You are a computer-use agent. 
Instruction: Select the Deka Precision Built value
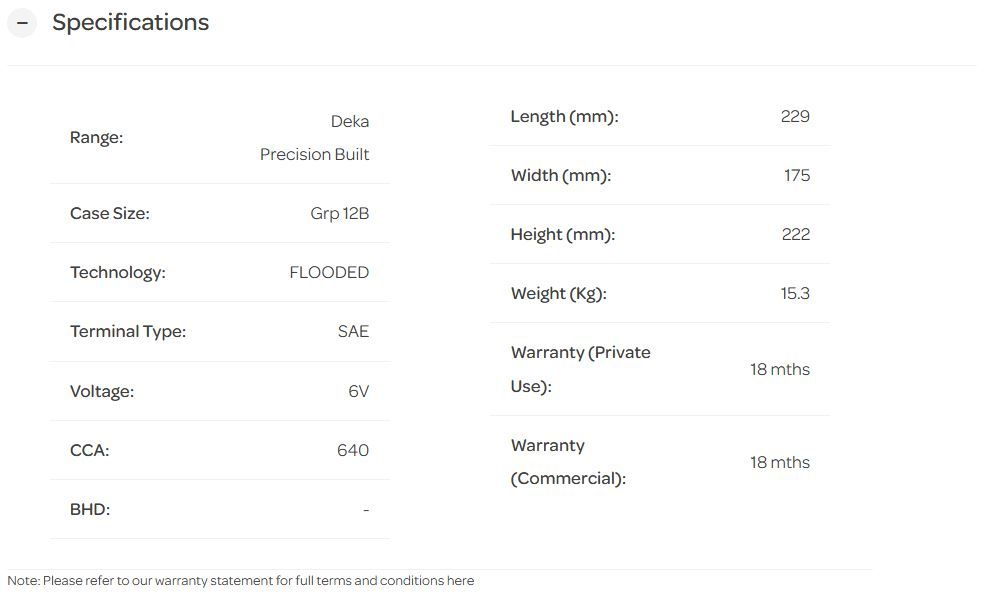[315, 138]
